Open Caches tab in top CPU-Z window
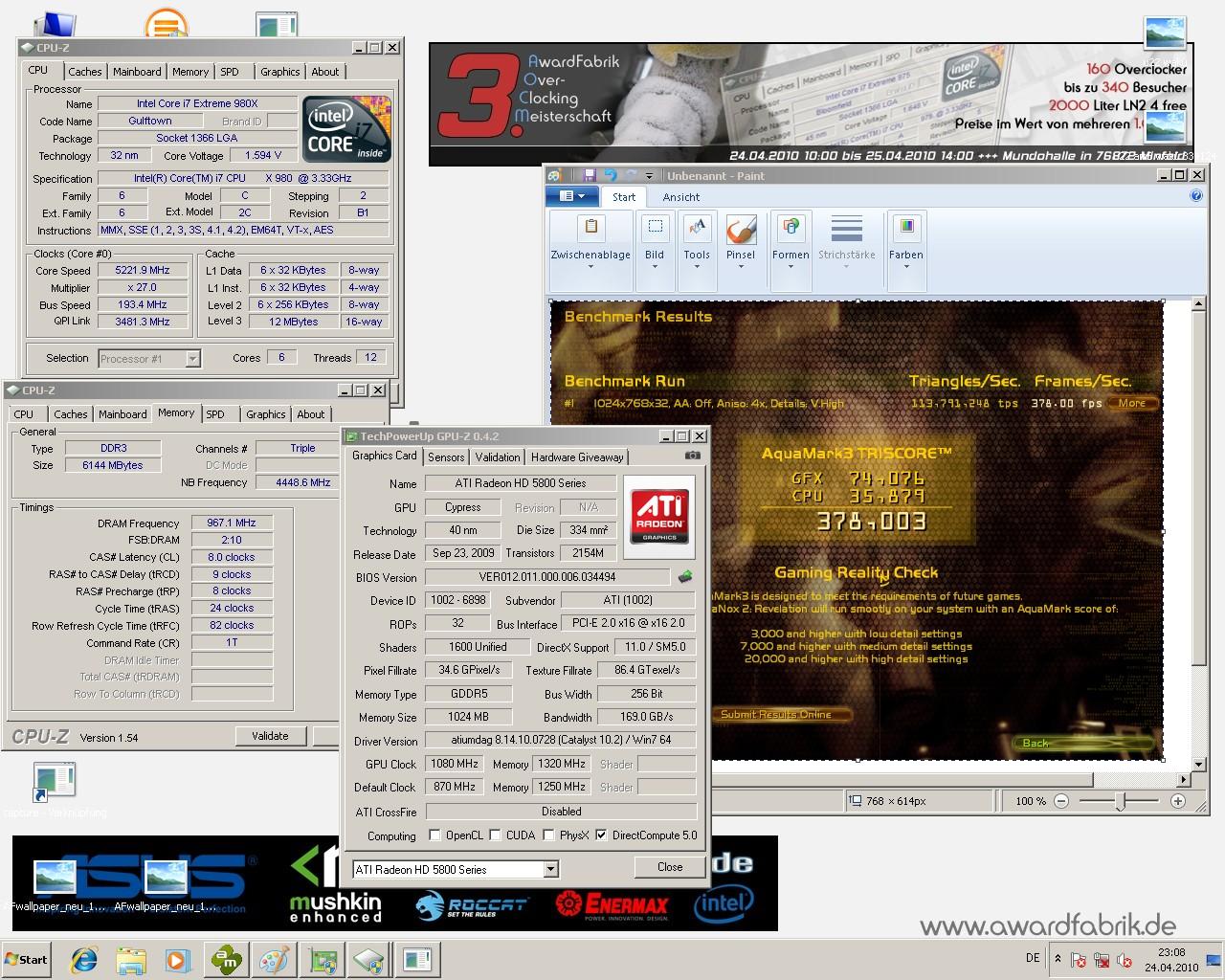The height and width of the screenshot is (980, 1225). pos(84,72)
